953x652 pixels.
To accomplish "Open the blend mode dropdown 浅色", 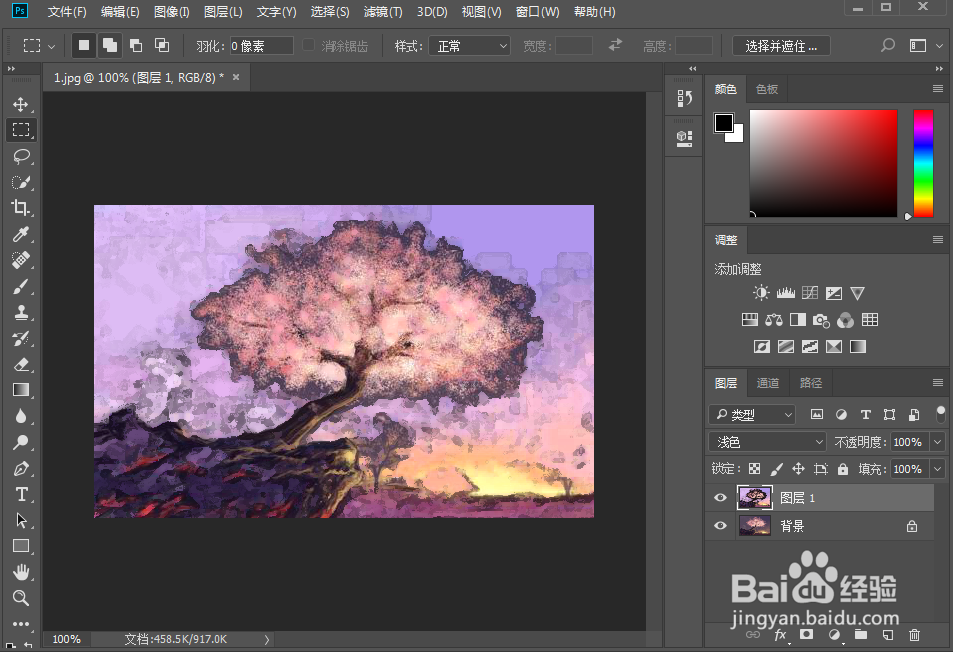I will click(x=768, y=442).
